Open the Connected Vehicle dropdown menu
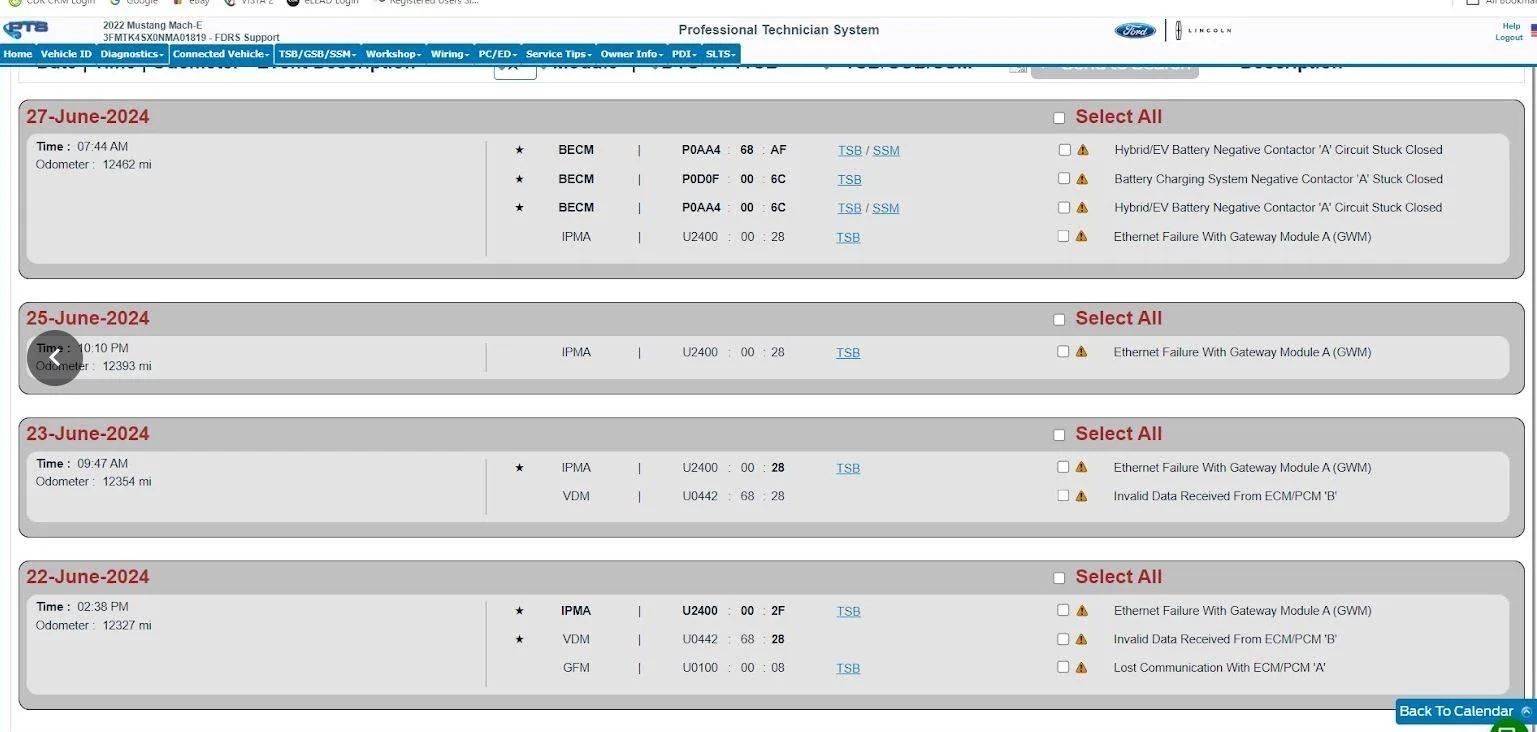Image resolution: width=1537 pixels, height=732 pixels. tap(221, 54)
